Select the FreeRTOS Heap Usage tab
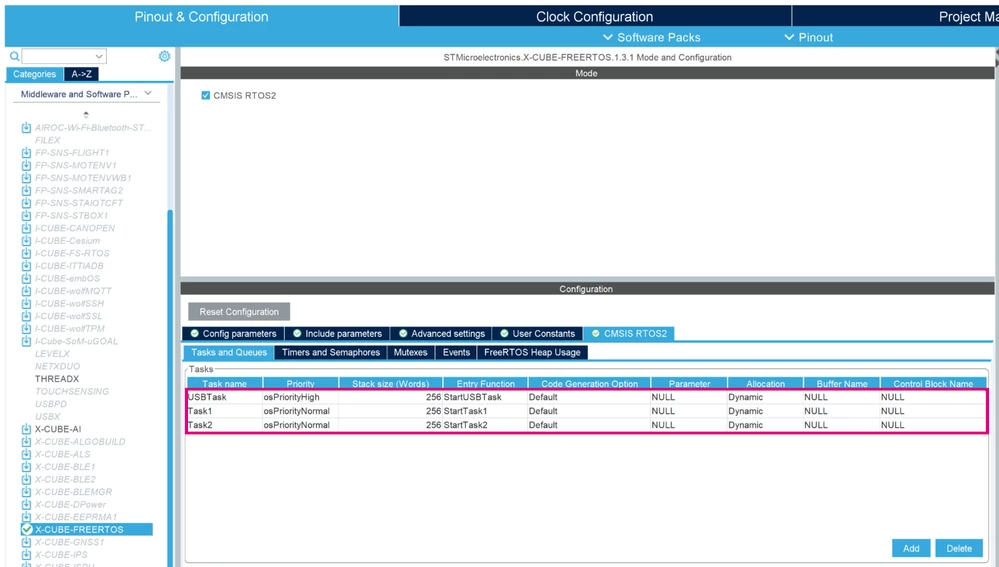The height and width of the screenshot is (567, 999). tap(532, 352)
